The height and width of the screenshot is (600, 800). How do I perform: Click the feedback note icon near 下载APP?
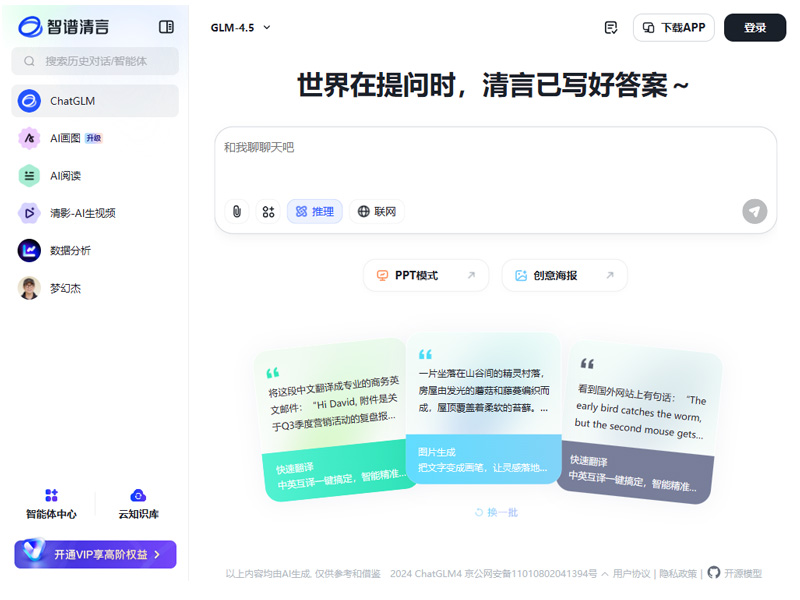610,27
